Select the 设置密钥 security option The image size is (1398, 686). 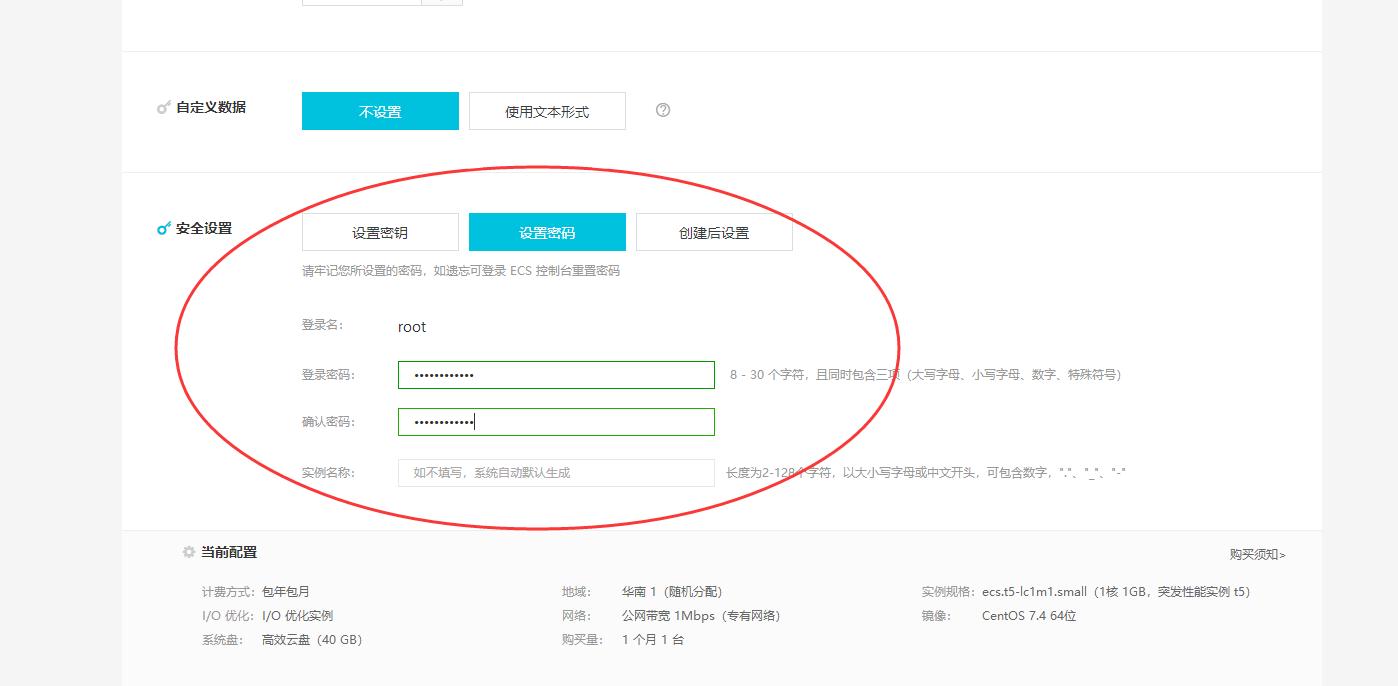(380, 232)
